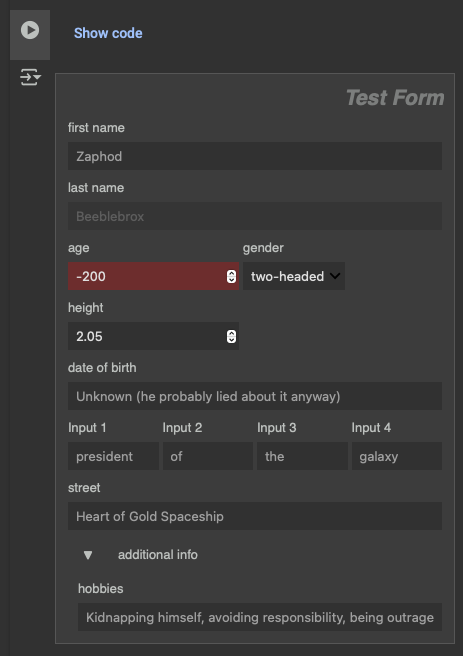The image size is (463, 656).
Task: Use the height spinner arrows
Action: (x=231, y=336)
